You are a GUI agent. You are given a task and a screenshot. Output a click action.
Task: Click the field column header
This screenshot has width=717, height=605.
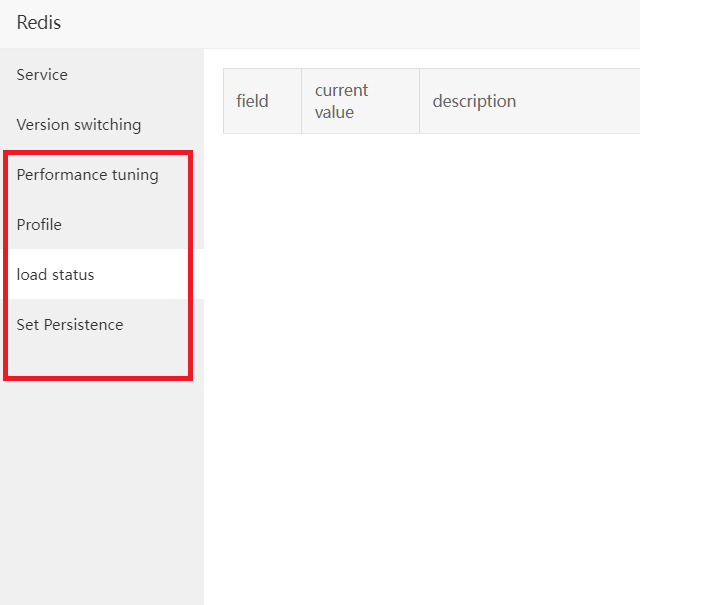point(253,101)
